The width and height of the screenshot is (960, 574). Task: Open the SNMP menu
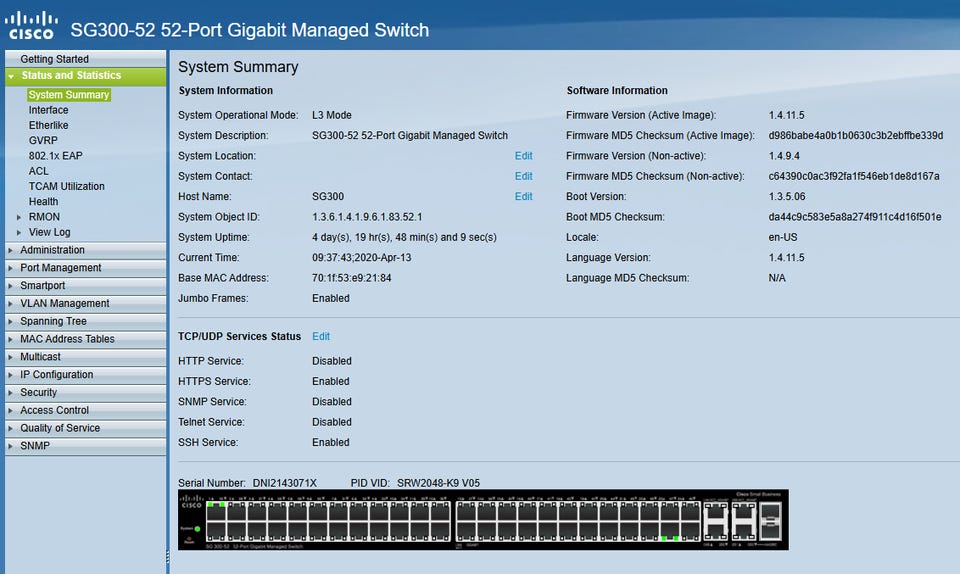85,445
